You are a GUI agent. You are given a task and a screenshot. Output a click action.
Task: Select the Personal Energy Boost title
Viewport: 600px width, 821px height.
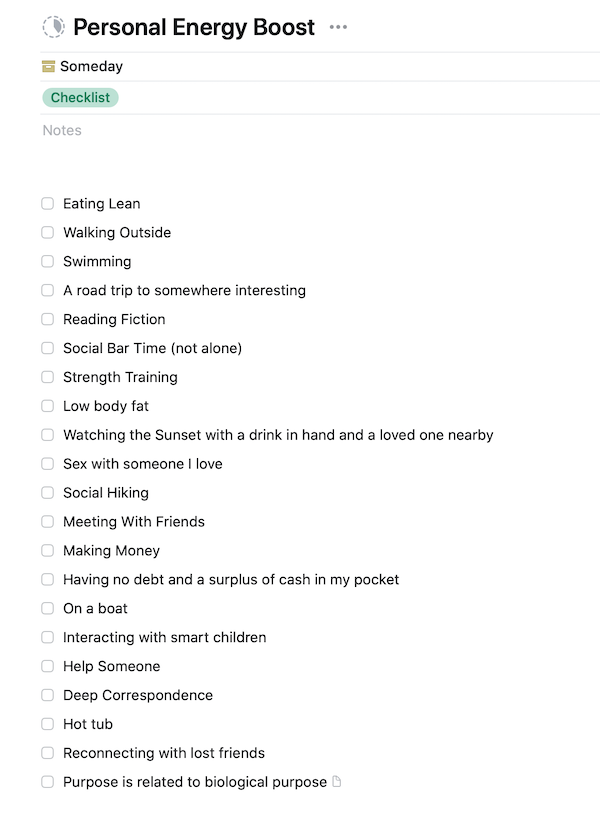[194, 27]
